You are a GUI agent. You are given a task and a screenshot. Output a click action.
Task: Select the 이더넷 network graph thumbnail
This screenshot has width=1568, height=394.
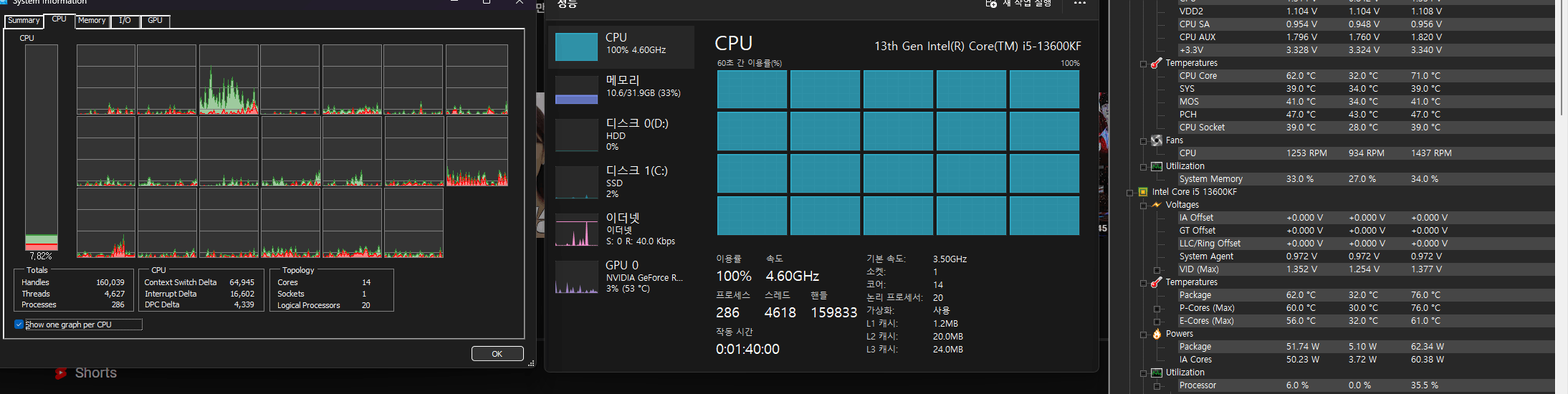coord(576,229)
